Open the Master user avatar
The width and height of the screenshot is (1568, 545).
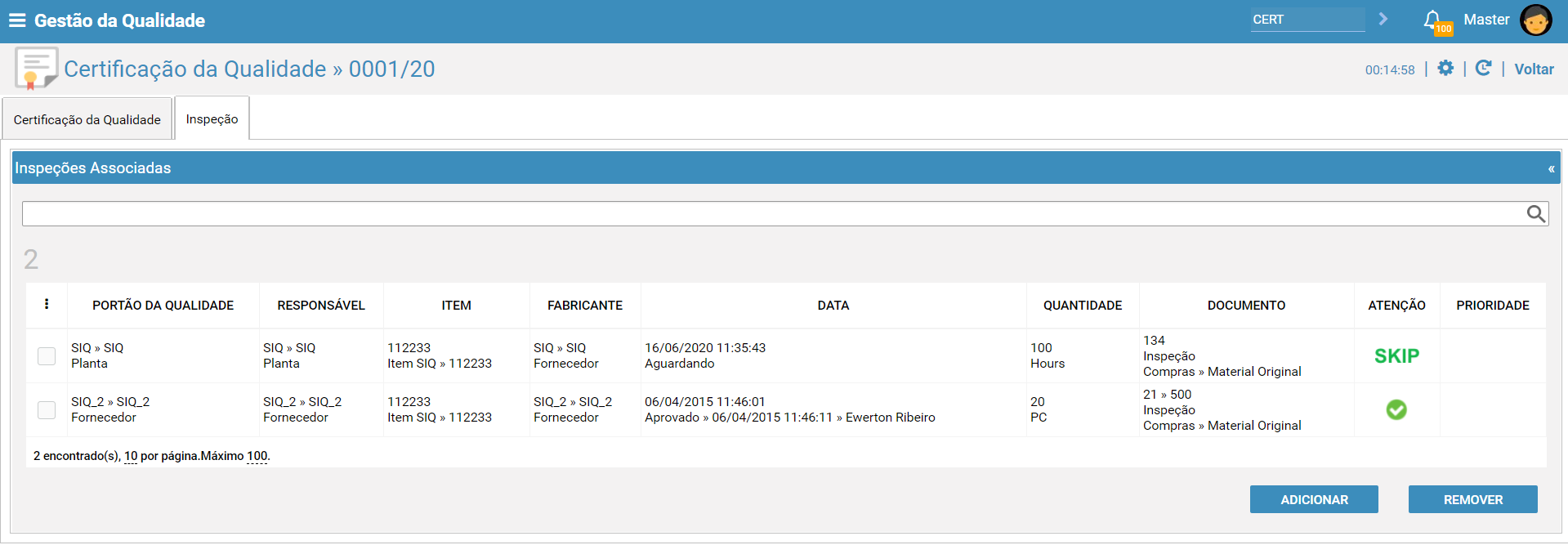[x=1535, y=20]
